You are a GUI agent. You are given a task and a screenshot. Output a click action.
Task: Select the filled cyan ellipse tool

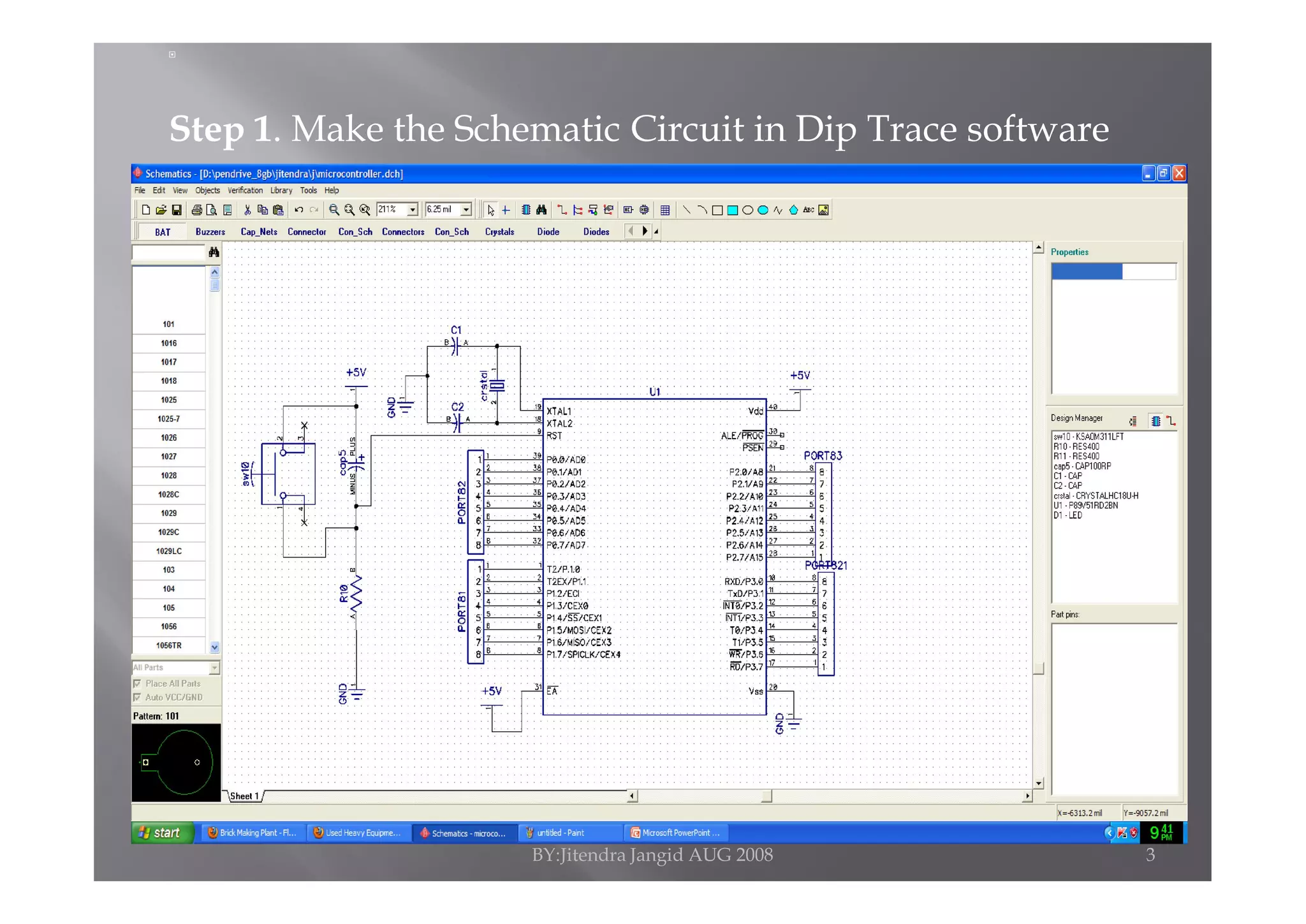click(763, 210)
